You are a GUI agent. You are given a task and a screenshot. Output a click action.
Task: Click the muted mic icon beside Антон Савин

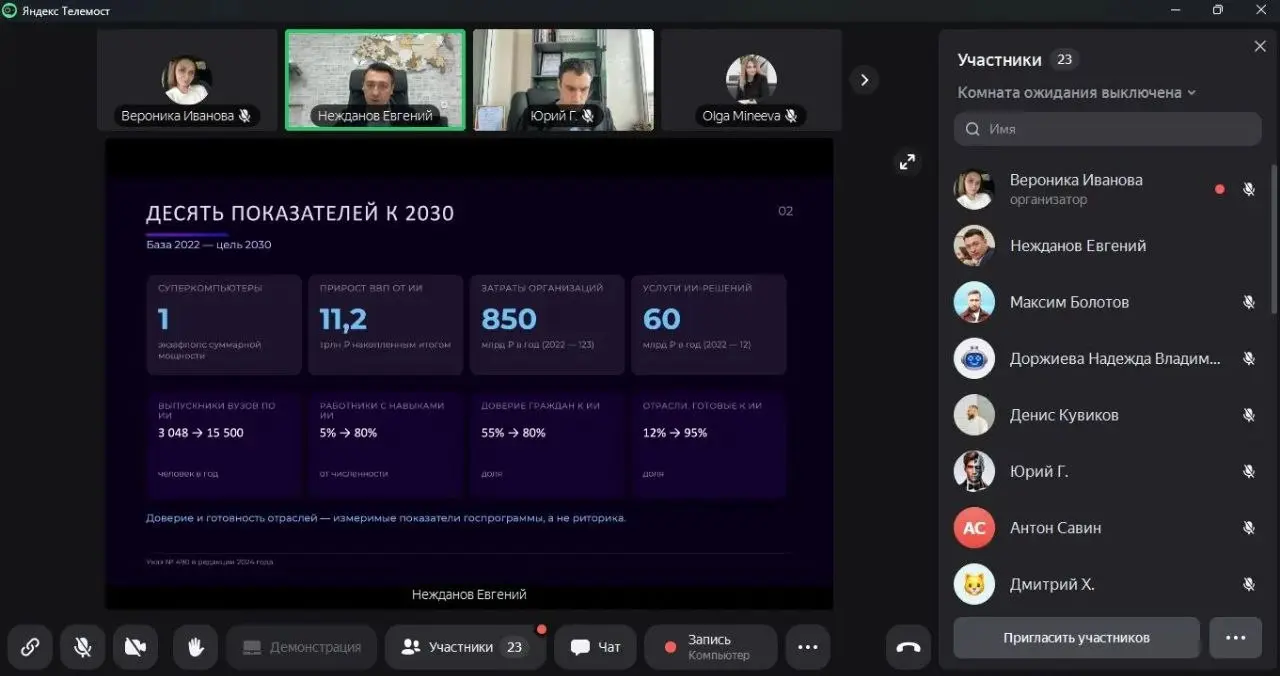[1248, 528]
